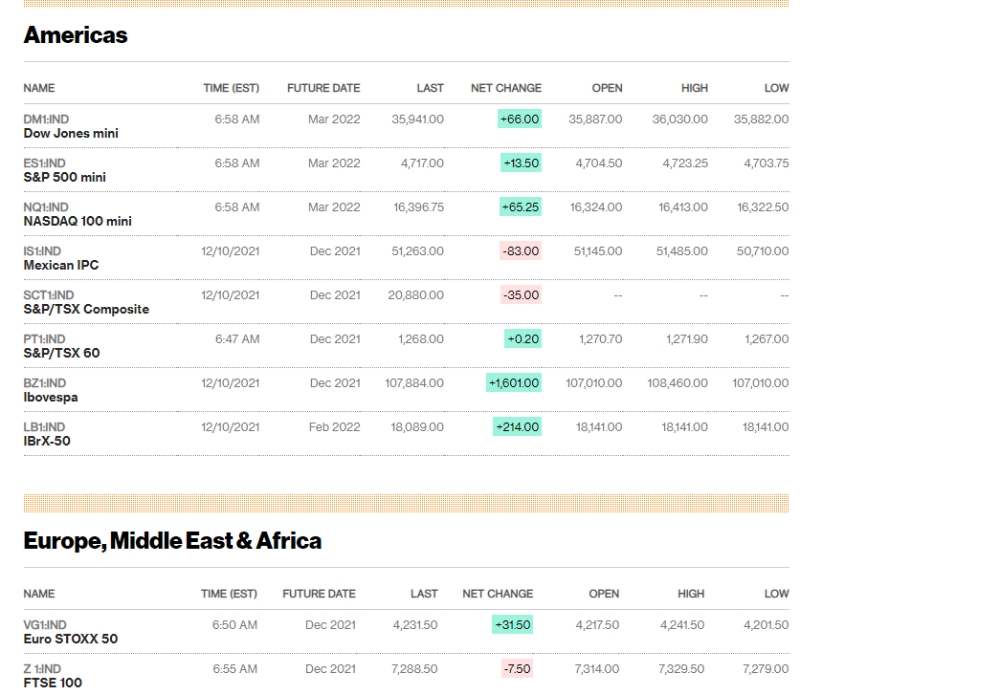1000x695 pixels.
Task: Select the Americas section heading
Action: [75, 35]
